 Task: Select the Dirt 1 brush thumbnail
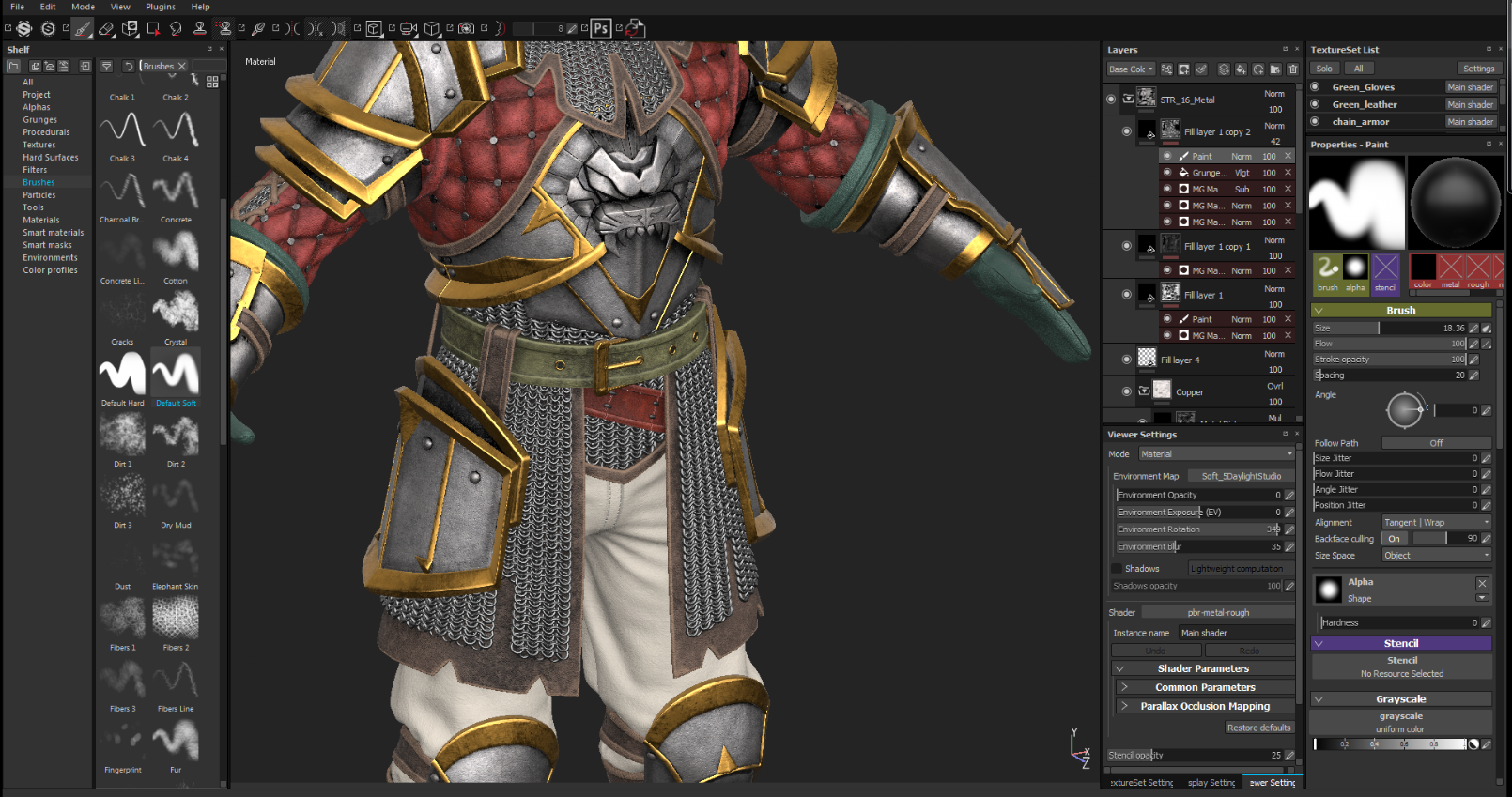point(122,436)
